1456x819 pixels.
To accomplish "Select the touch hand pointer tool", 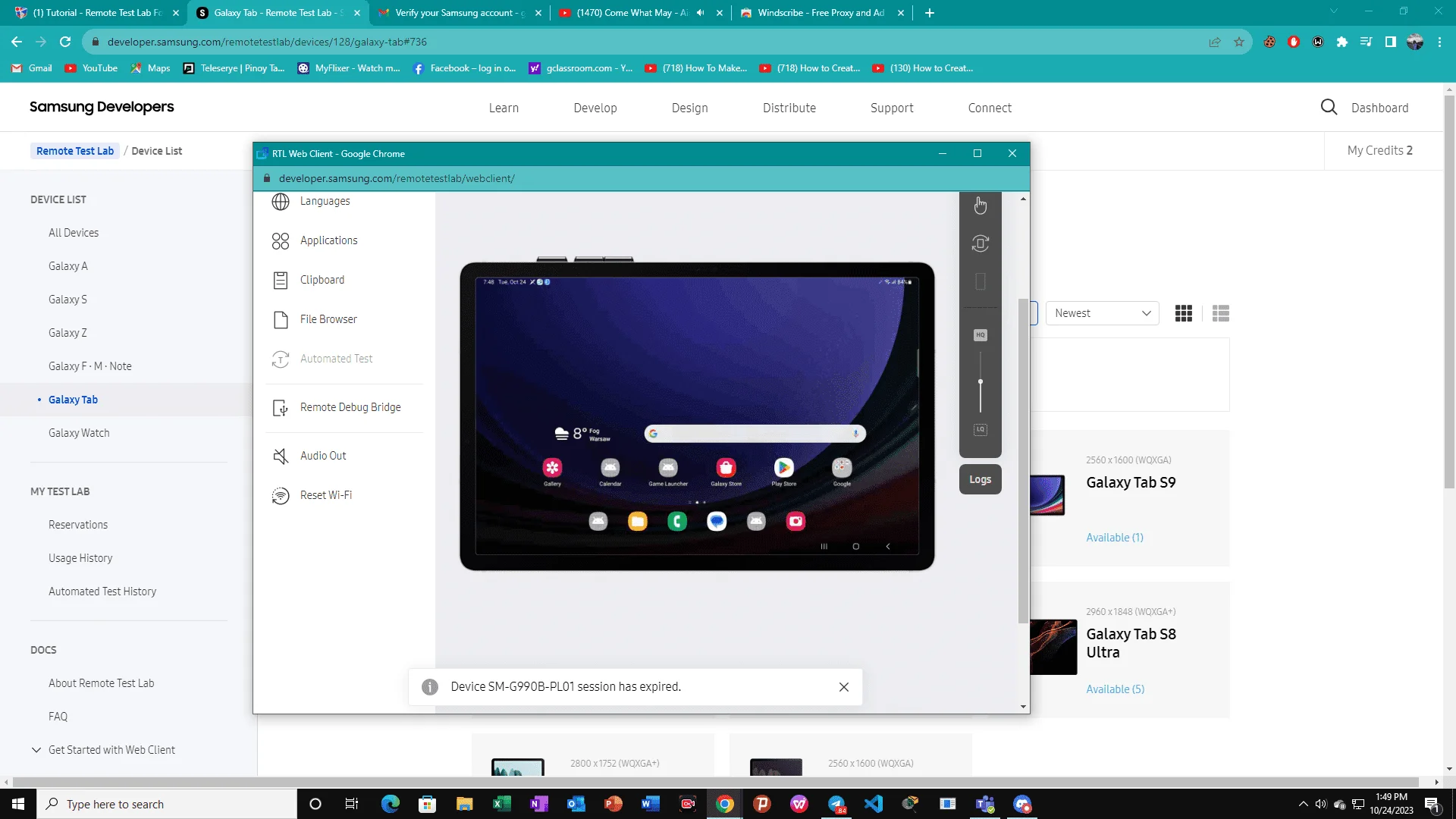I will (981, 206).
